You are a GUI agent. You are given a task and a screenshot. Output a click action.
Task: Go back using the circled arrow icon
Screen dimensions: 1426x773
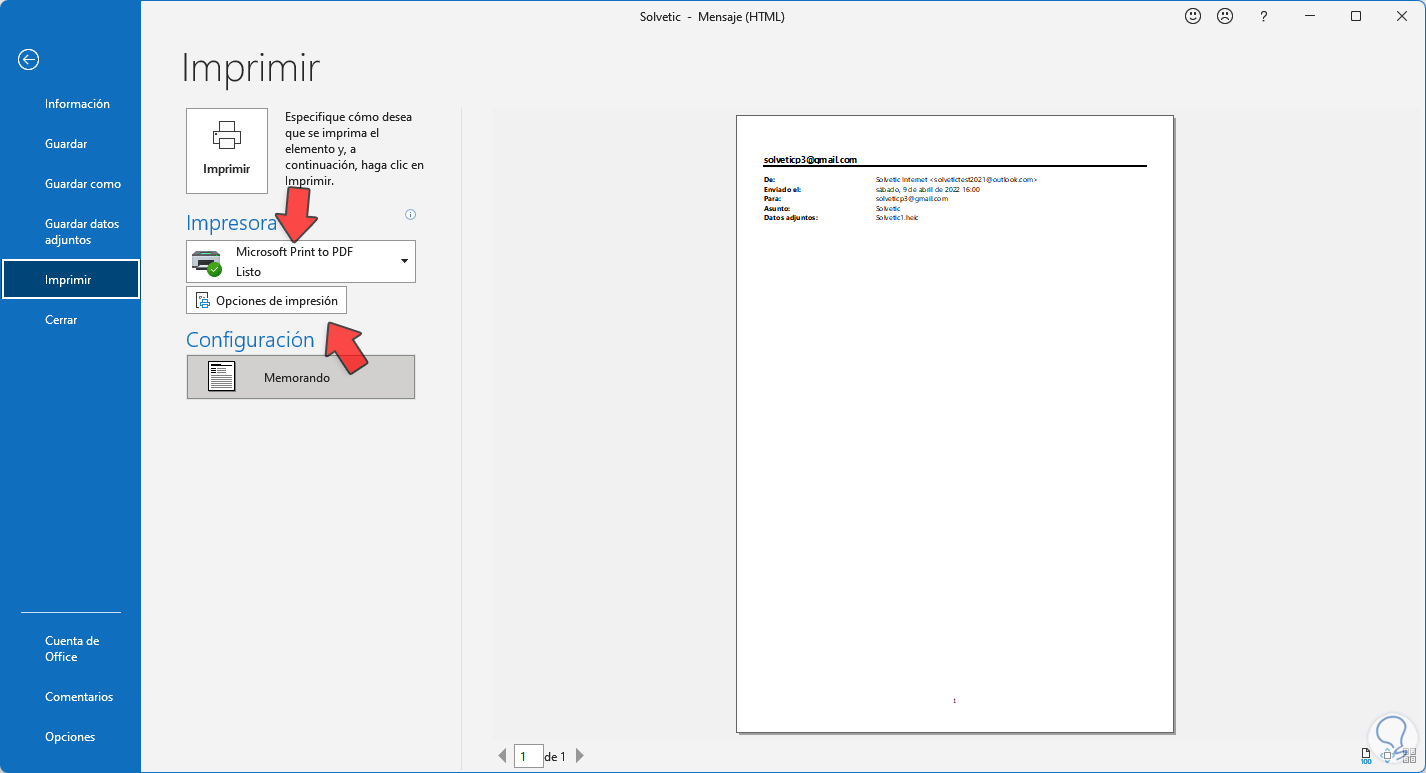(28, 60)
